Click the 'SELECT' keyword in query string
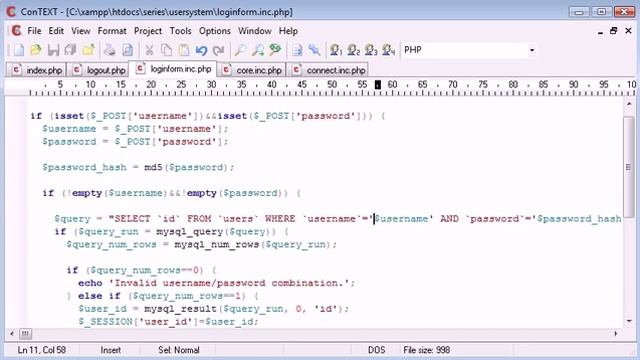The image size is (640, 360). (x=133, y=219)
